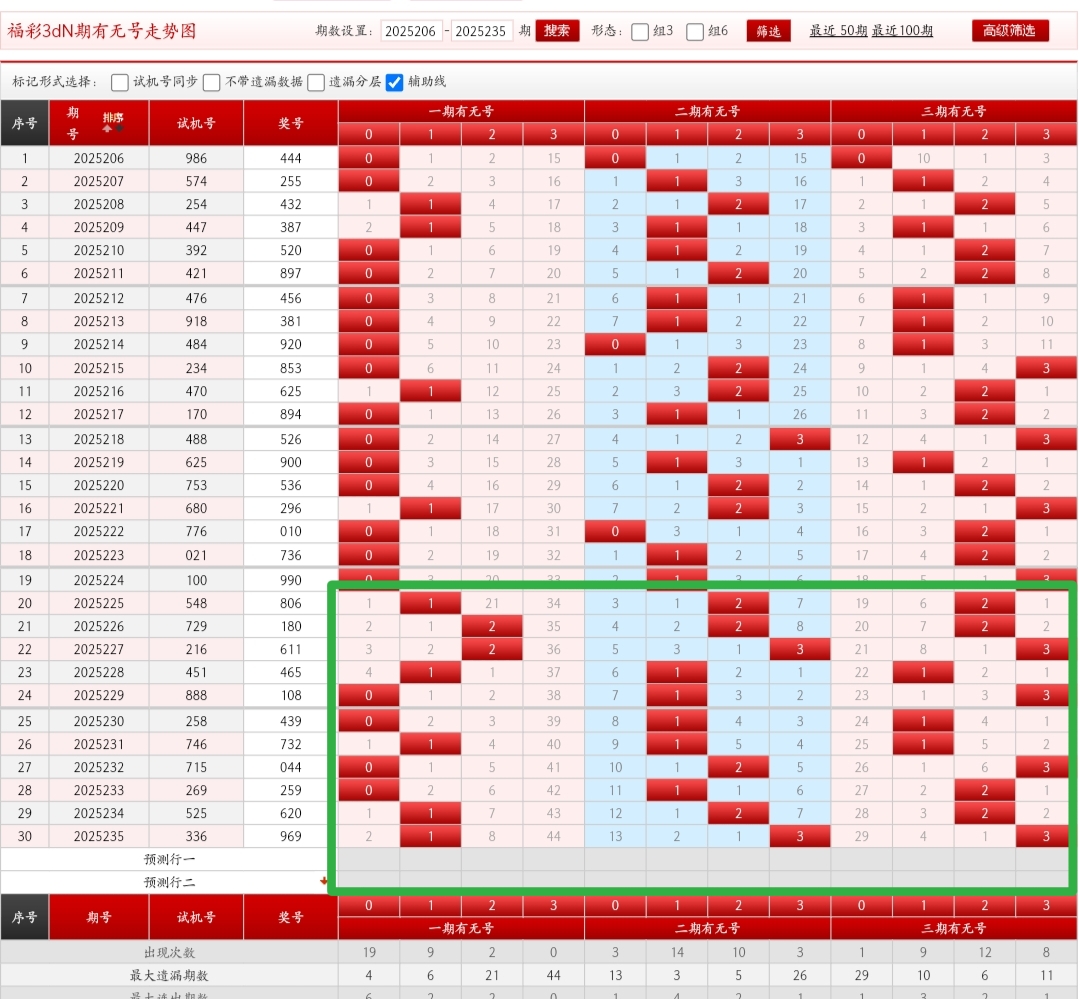Click the 标记形式选择 label
Viewport: 1080px width, 999px height.
55,82
